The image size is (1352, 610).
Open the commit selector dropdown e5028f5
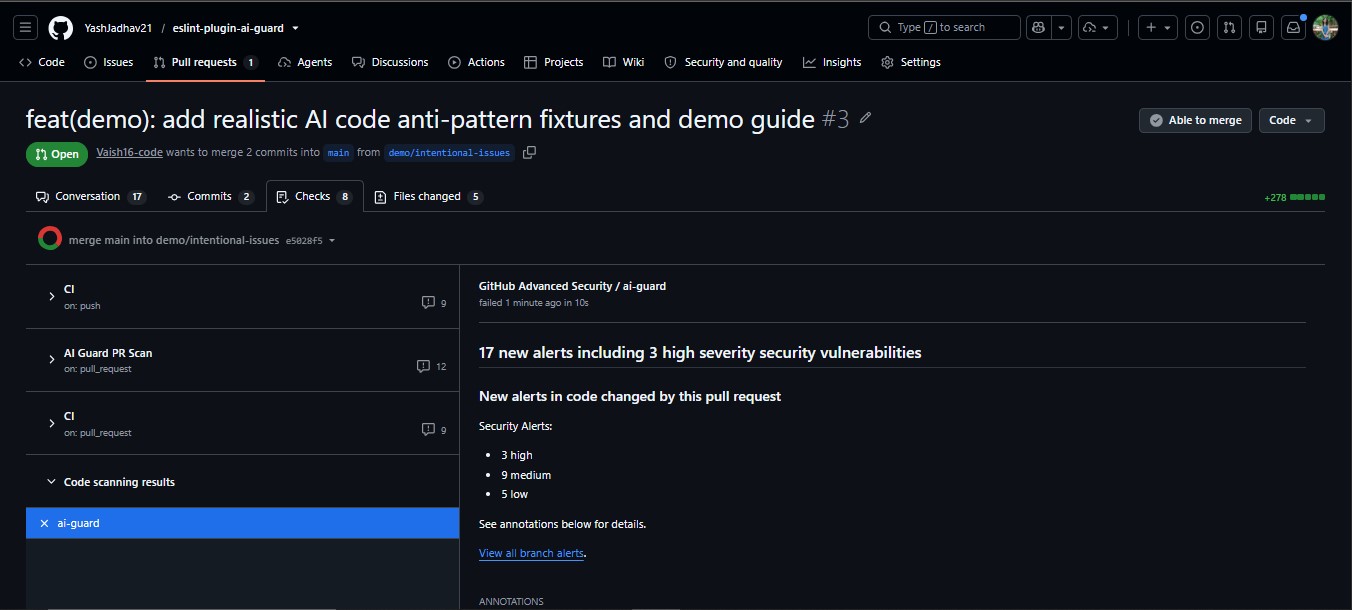tap(310, 240)
